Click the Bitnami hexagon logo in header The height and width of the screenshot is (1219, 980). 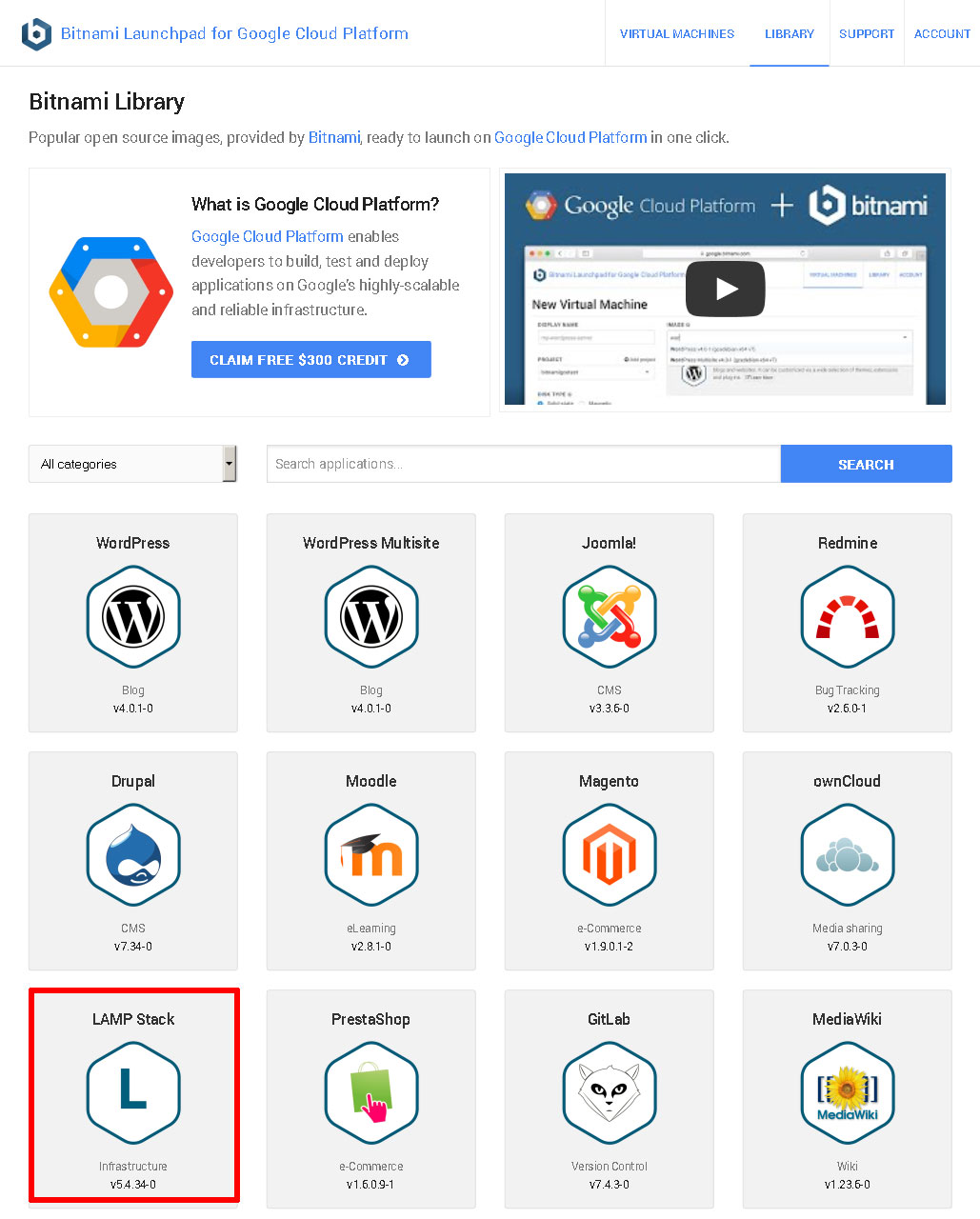36,33
